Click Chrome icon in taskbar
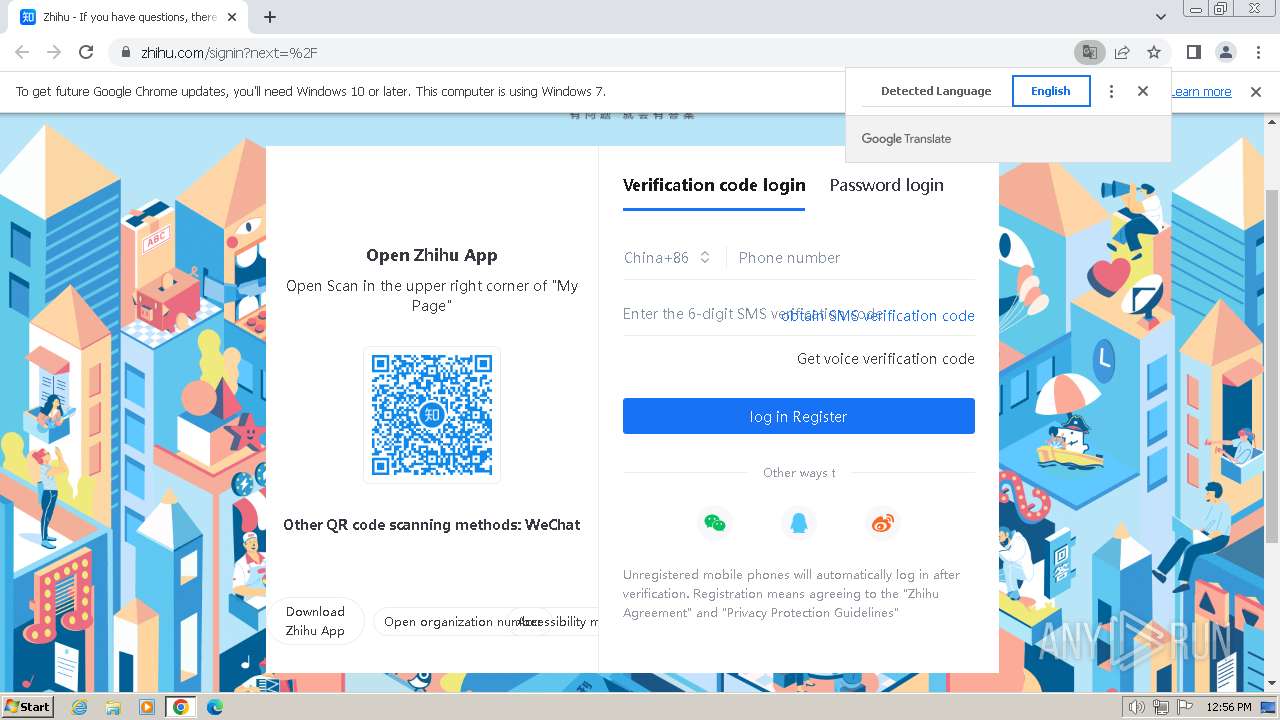The width and height of the screenshot is (1280, 720). [180, 707]
